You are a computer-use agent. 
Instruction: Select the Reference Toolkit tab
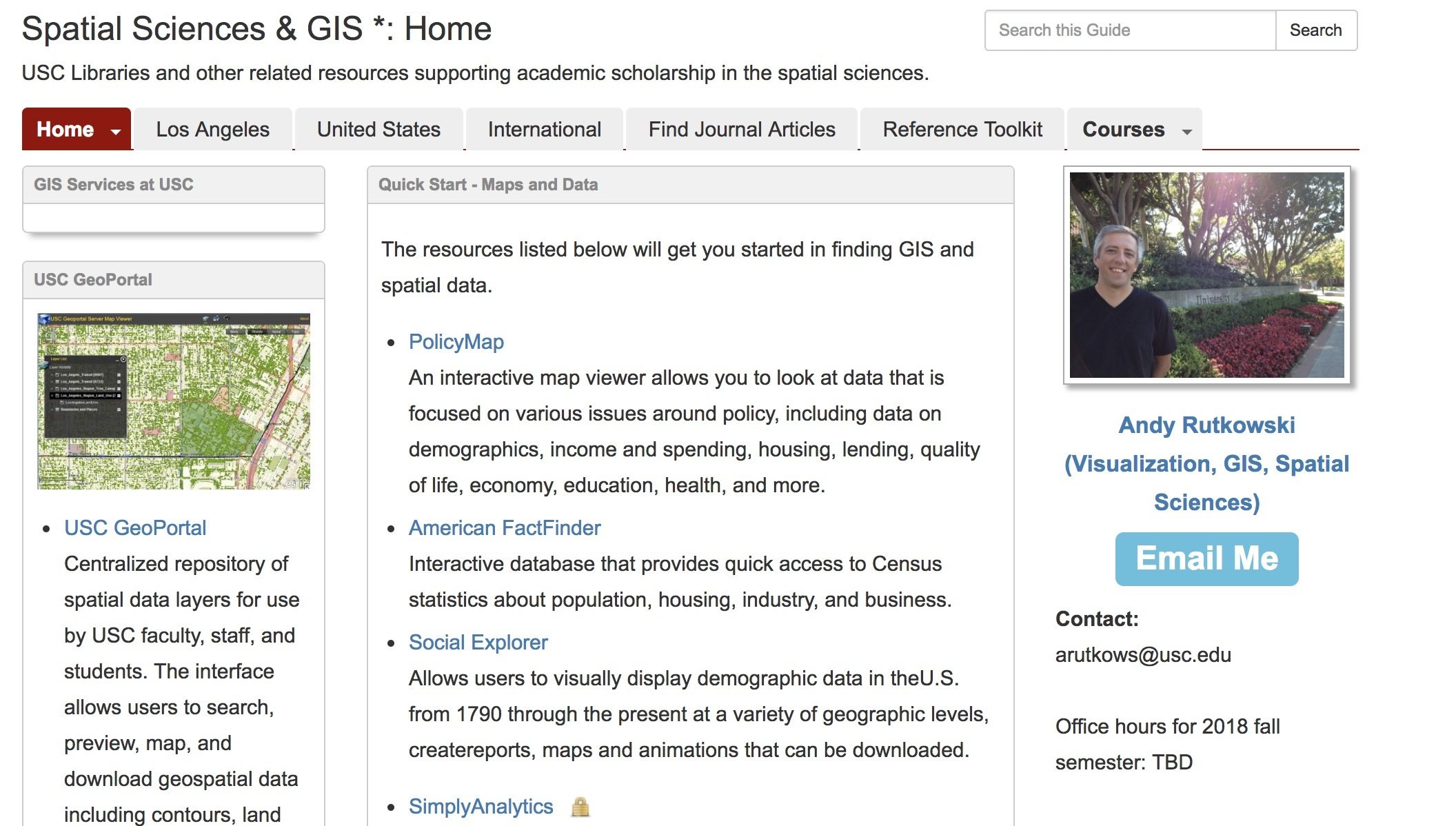click(x=962, y=130)
